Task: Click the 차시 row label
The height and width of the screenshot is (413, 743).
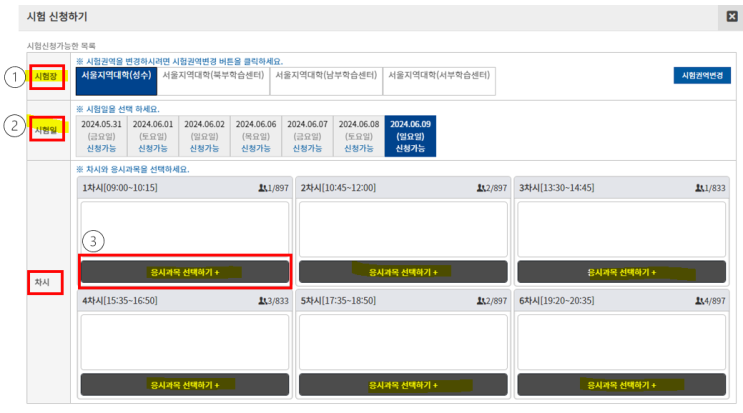Action: pyautogui.click(x=42, y=282)
